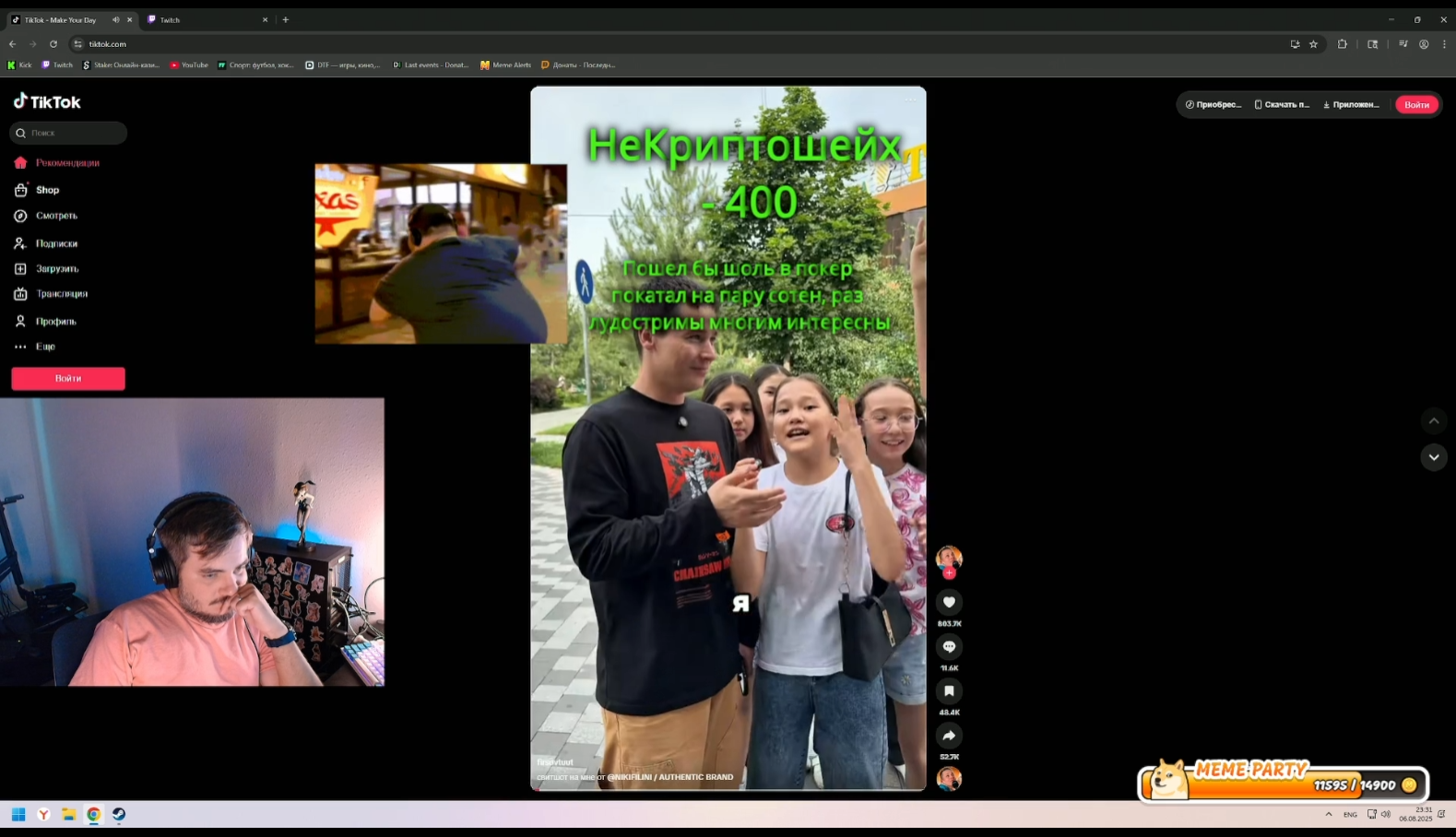Open the browser extensions puzzle icon
Viewport: 1456px width, 837px height.
pyautogui.click(x=1343, y=44)
